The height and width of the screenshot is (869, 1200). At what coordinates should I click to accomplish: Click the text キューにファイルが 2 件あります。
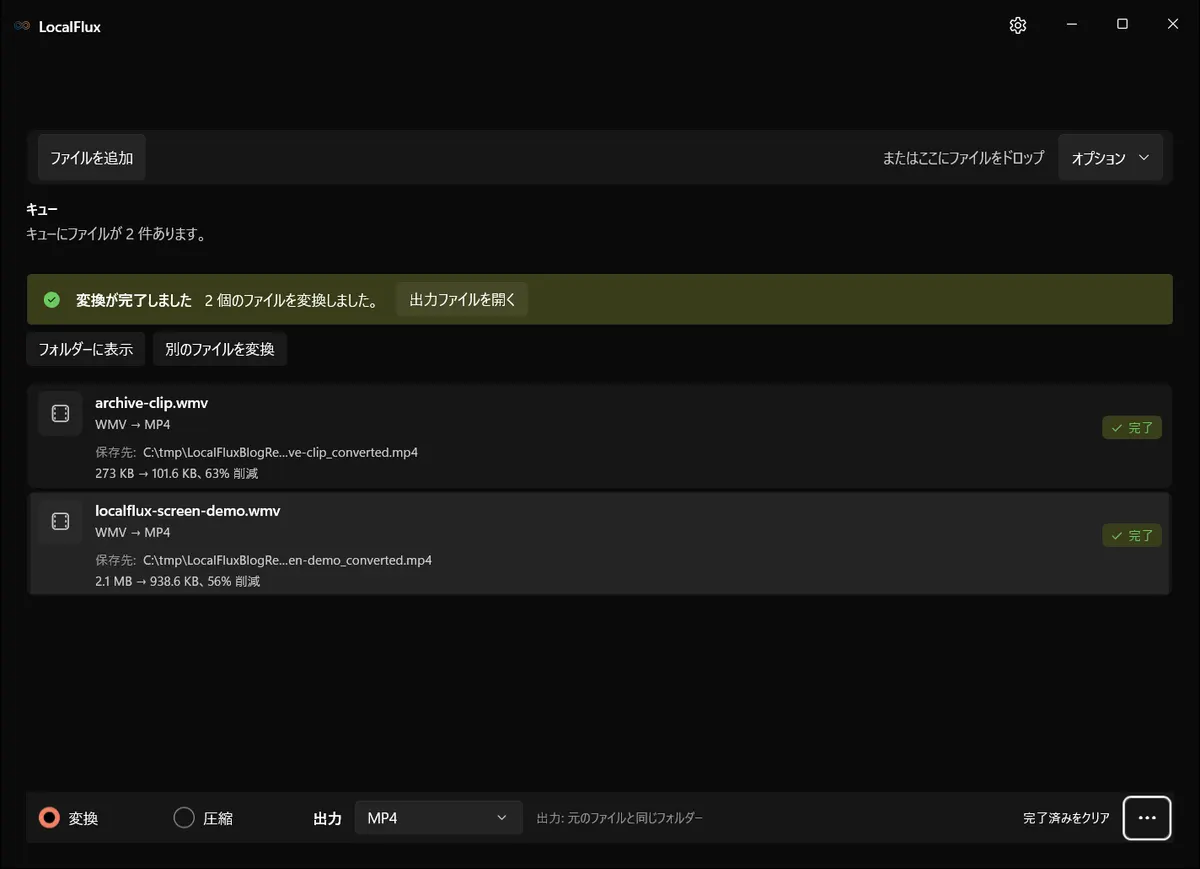(116, 235)
